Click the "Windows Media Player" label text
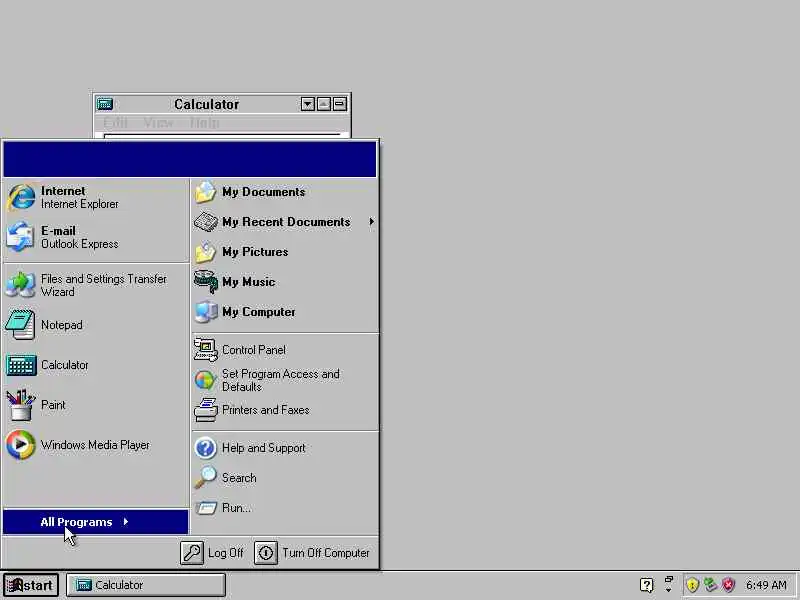 click(x=95, y=445)
